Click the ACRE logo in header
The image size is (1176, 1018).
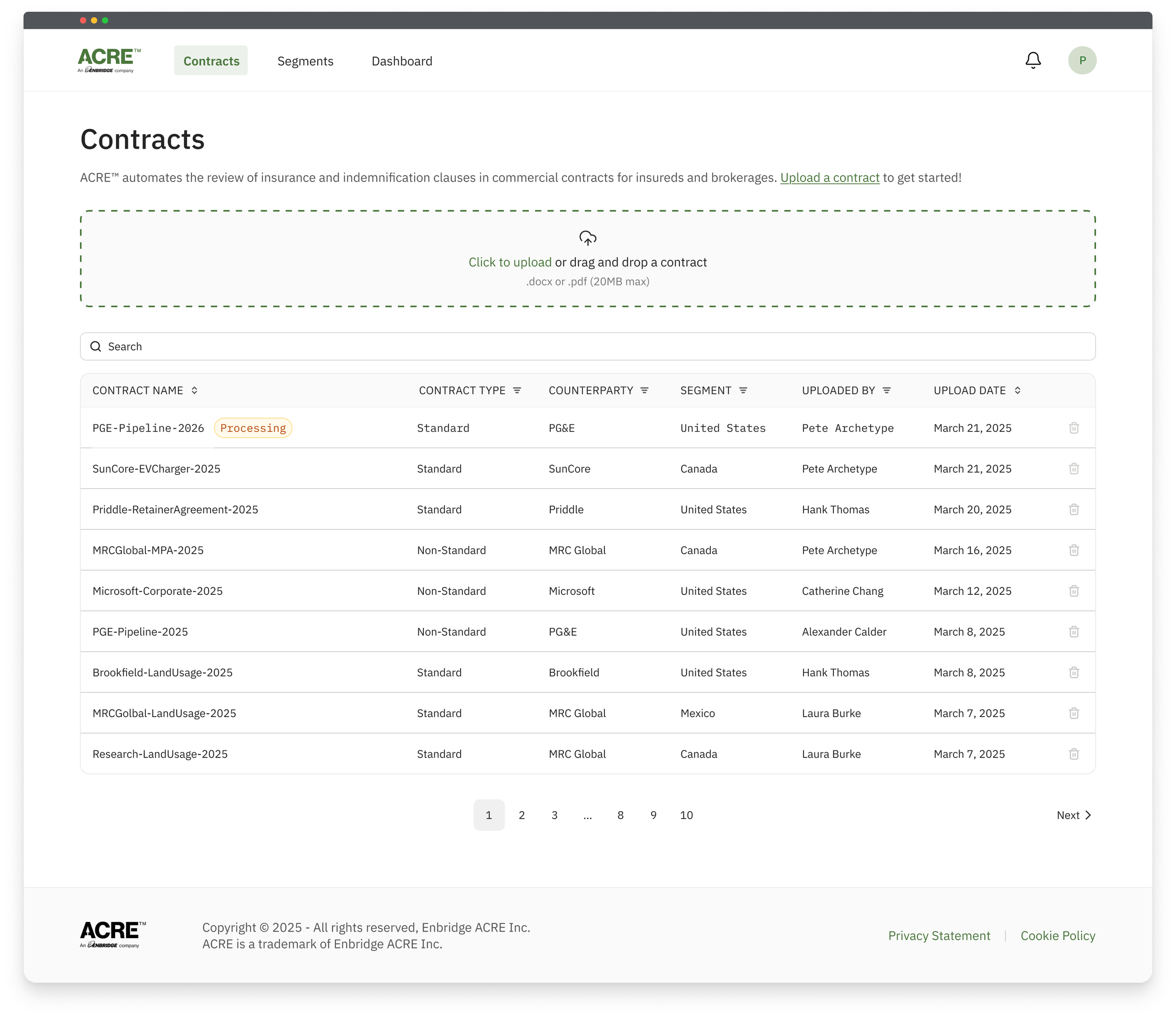tap(109, 60)
